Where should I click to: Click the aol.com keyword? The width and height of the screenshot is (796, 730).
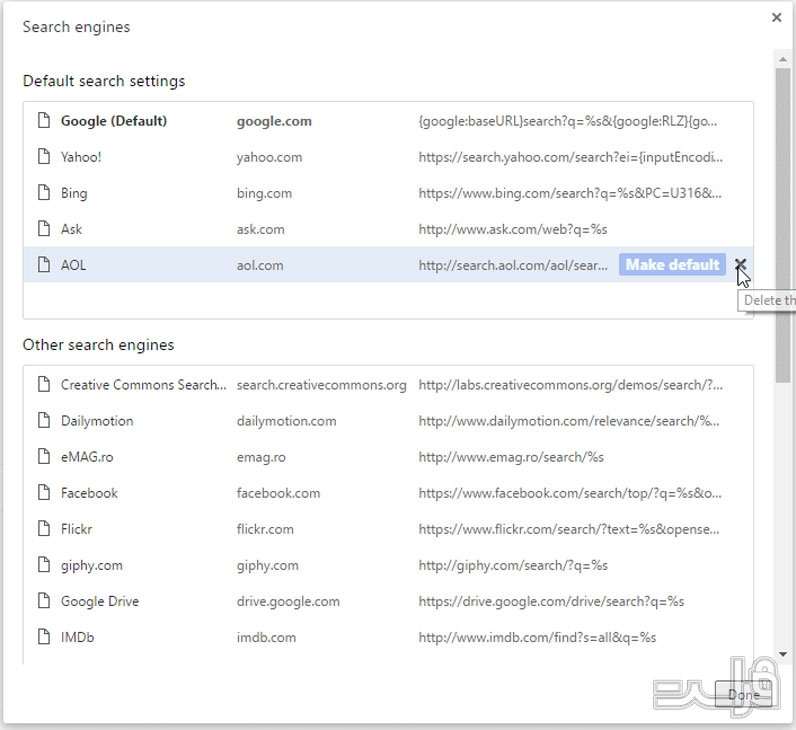tap(260, 266)
